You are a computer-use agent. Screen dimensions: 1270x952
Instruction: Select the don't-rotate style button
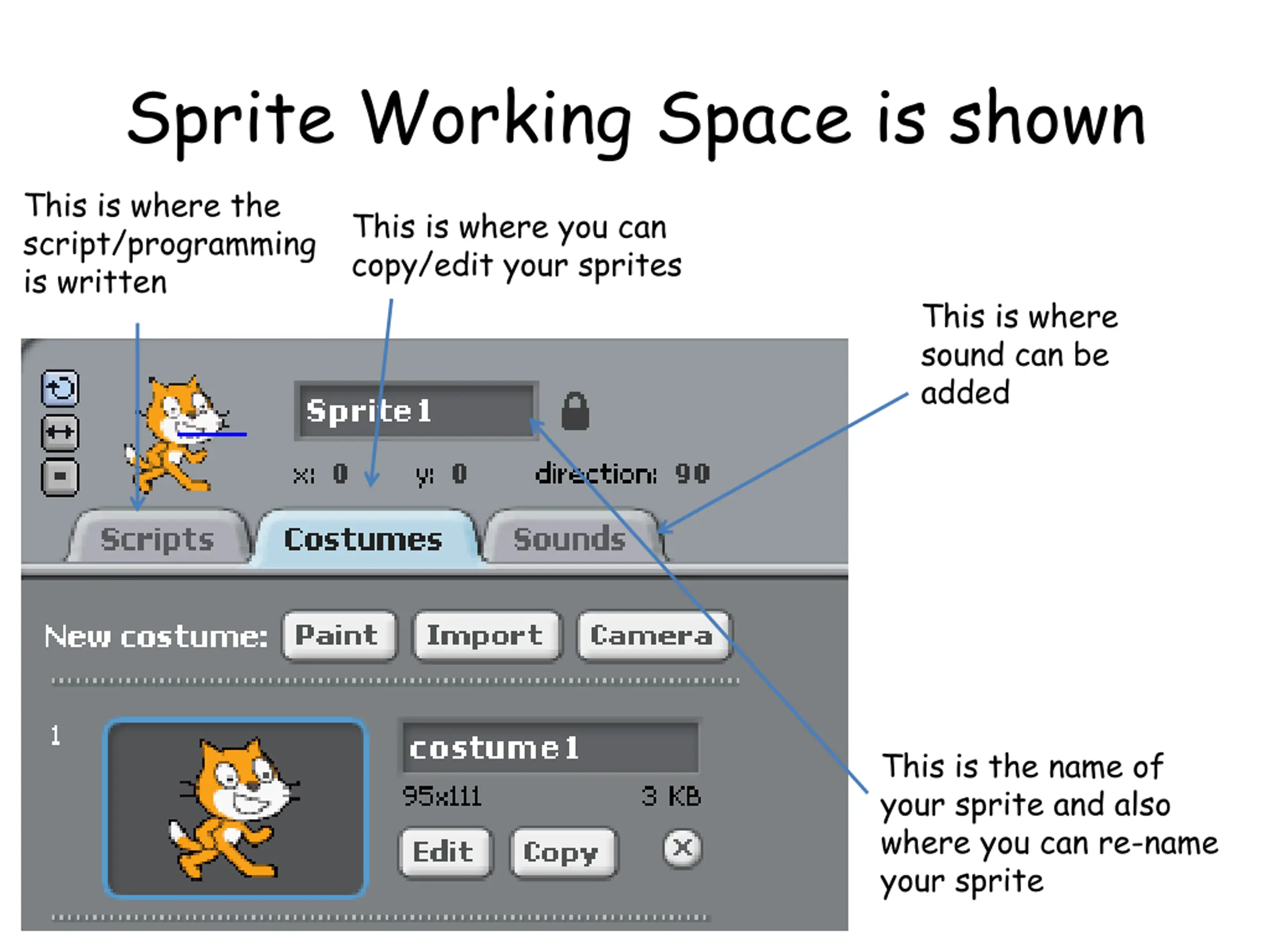pyautogui.click(x=61, y=476)
